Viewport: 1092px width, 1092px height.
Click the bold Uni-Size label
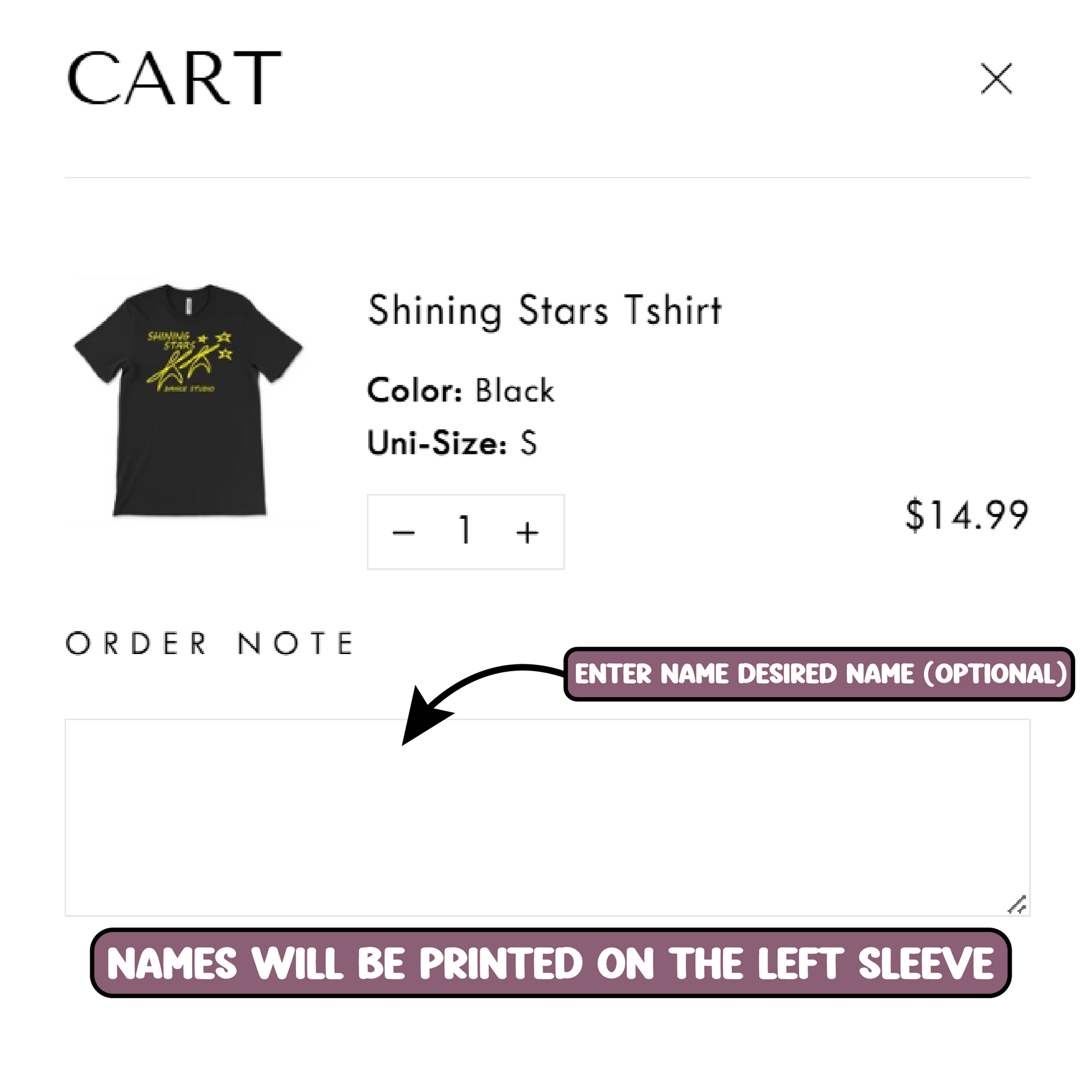(x=437, y=443)
